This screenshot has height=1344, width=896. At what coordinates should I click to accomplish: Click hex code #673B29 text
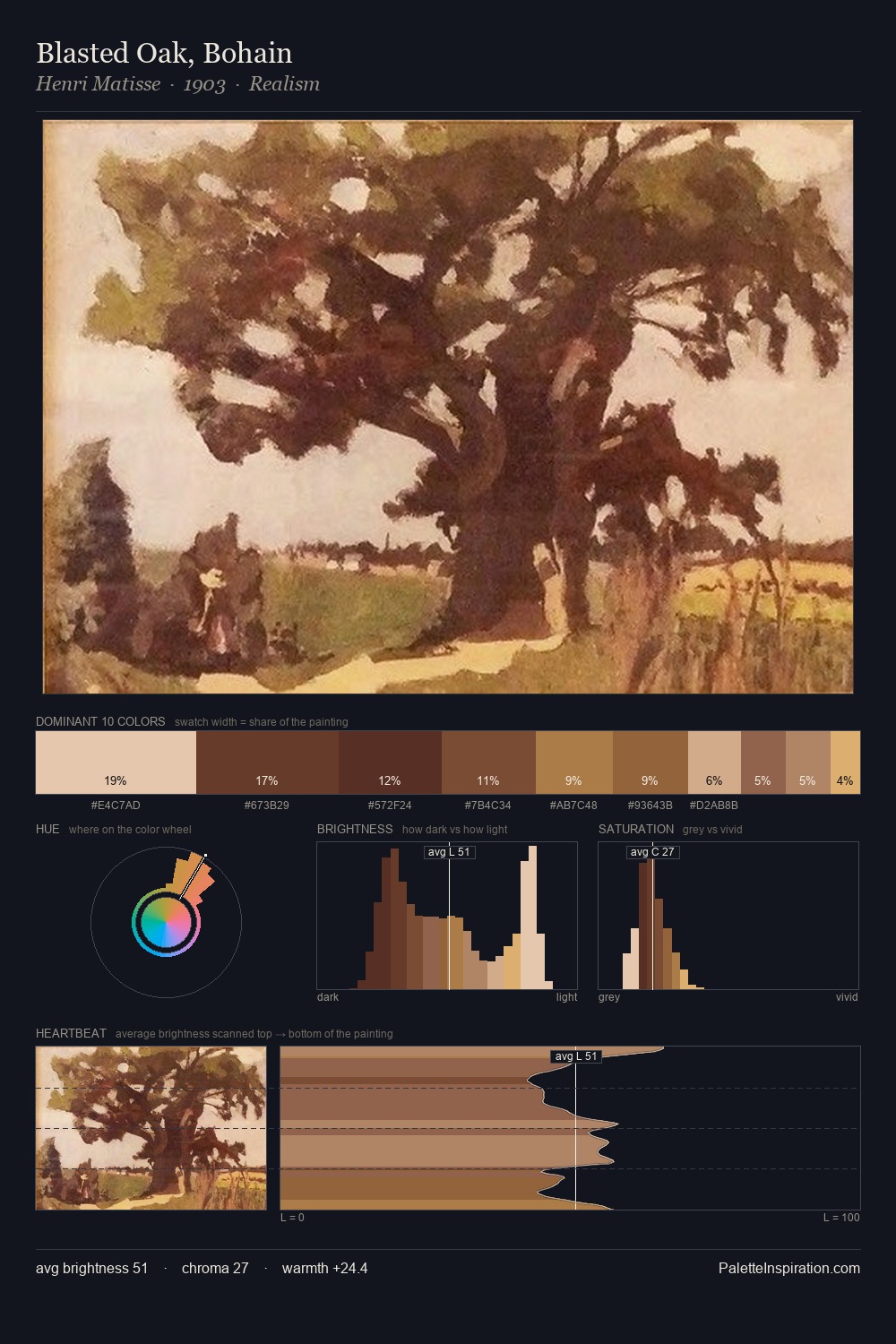point(267,805)
